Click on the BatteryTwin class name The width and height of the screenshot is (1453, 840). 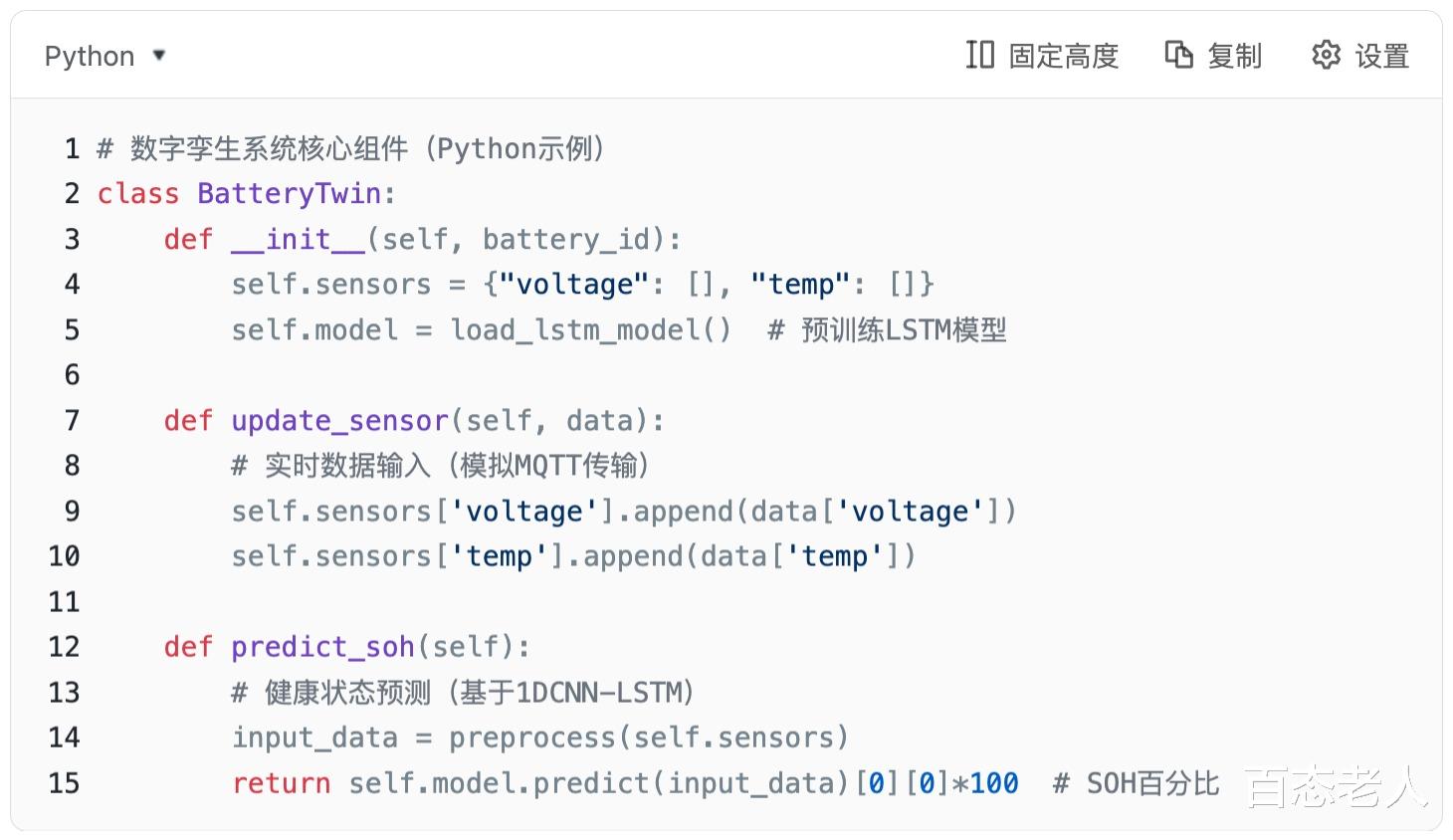(289, 193)
